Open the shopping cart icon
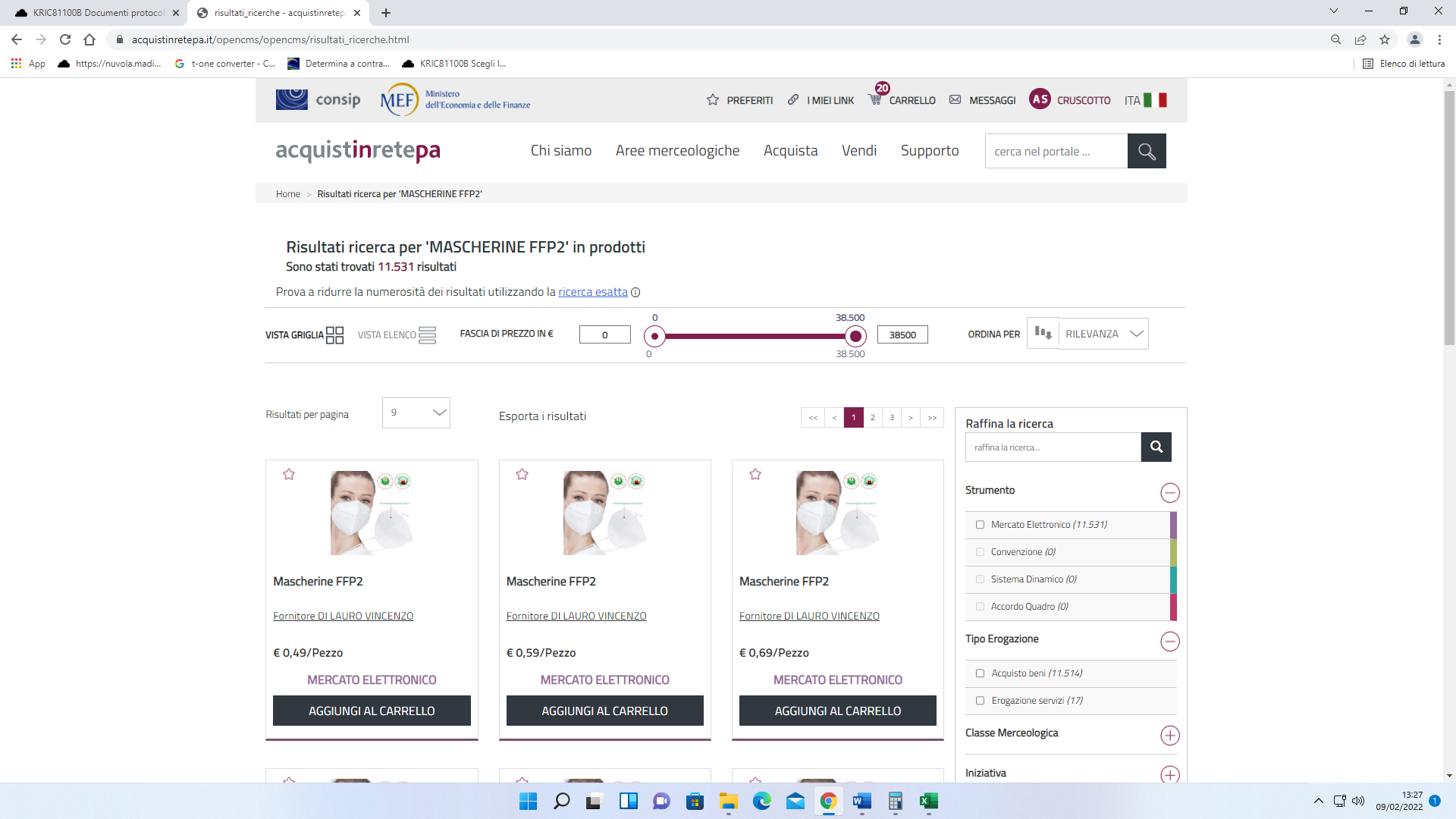This screenshot has width=1456, height=819. (x=875, y=99)
